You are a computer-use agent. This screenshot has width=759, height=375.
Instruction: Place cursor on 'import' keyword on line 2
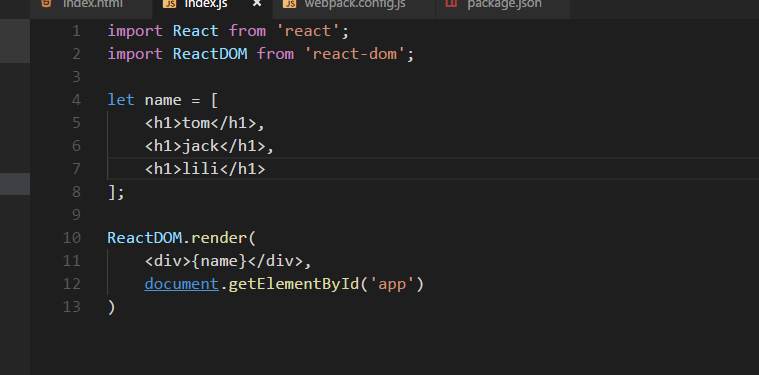pyautogui.click(x=135, y=54)
